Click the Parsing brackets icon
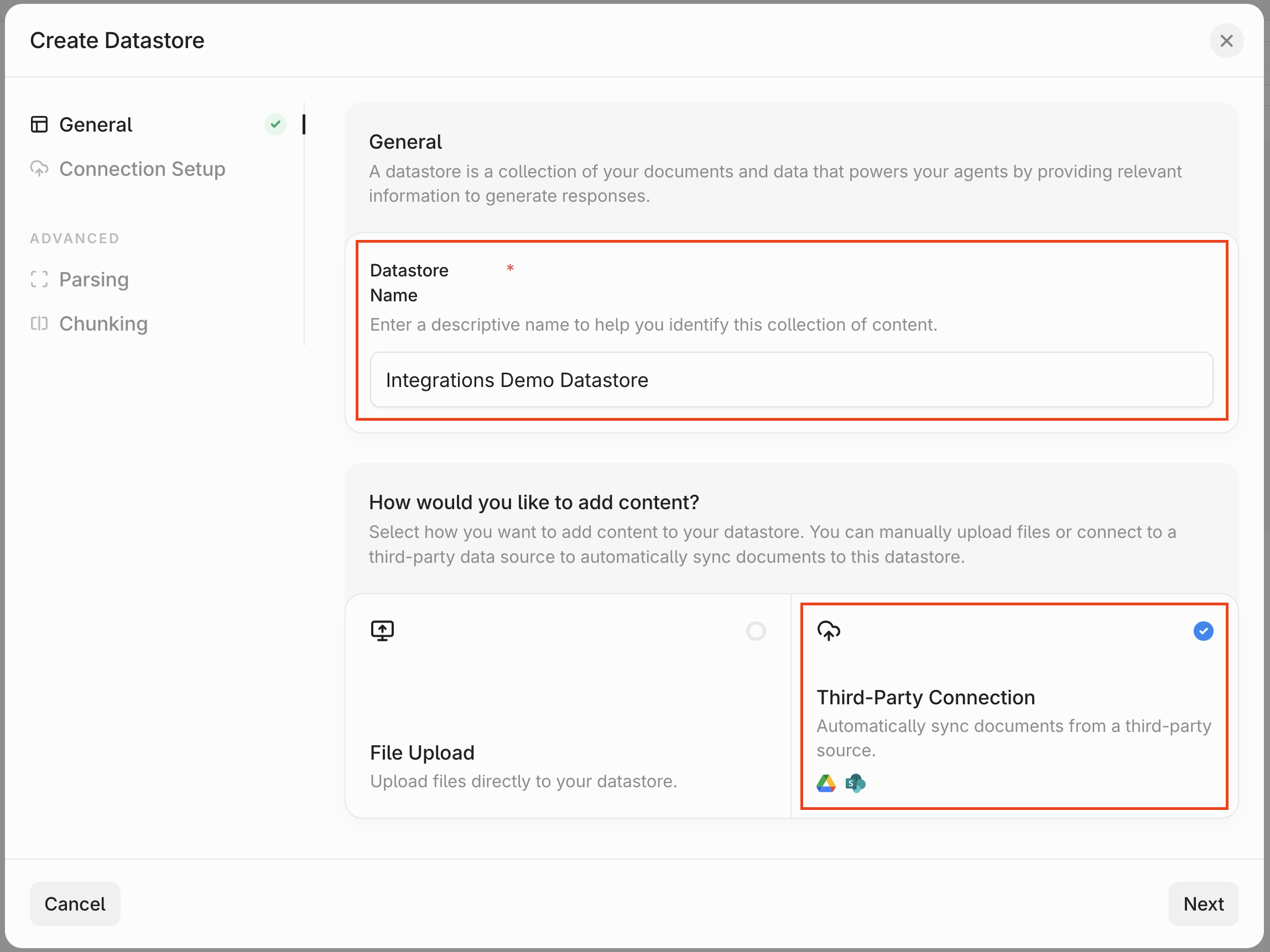Image resolution: width=1270 pixels, height=952 pixels. click(x=39, y=279)
